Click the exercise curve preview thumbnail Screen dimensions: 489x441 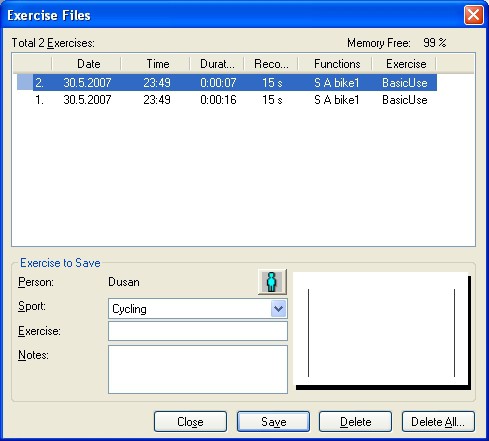point(382,331)
